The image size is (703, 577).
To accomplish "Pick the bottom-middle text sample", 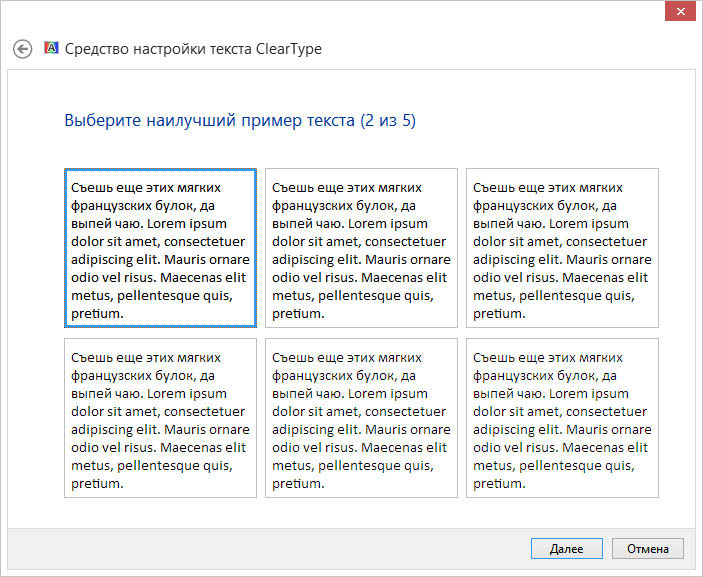I will pos(361,418).
